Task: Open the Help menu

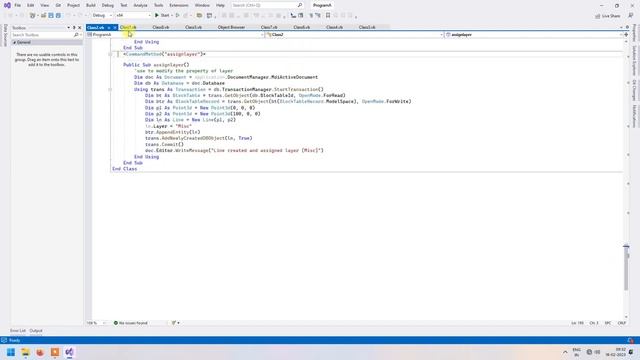Action: coord(220,5)
